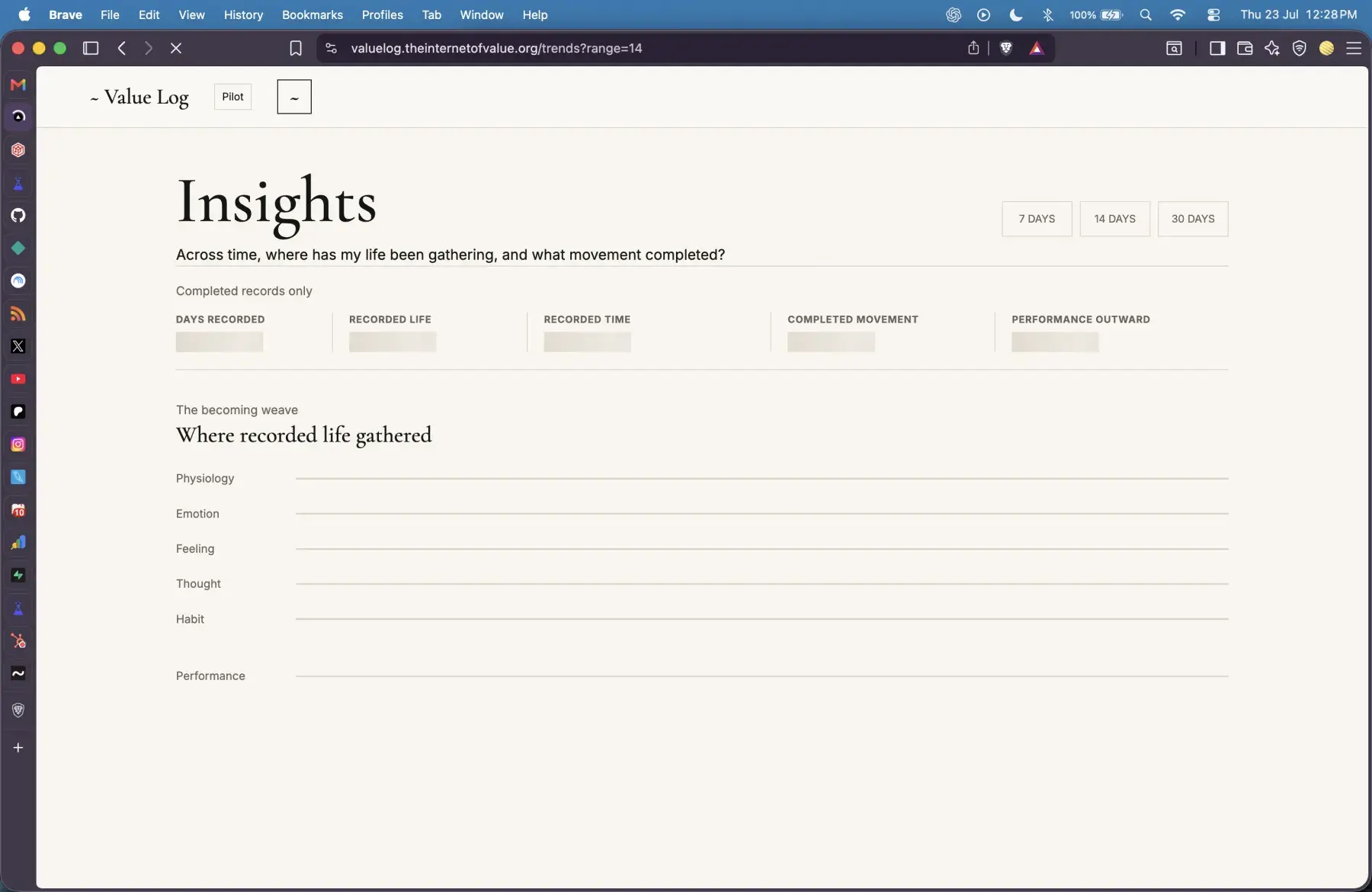Open the ChatGPT menu bar icon

[x=954, y=14]
